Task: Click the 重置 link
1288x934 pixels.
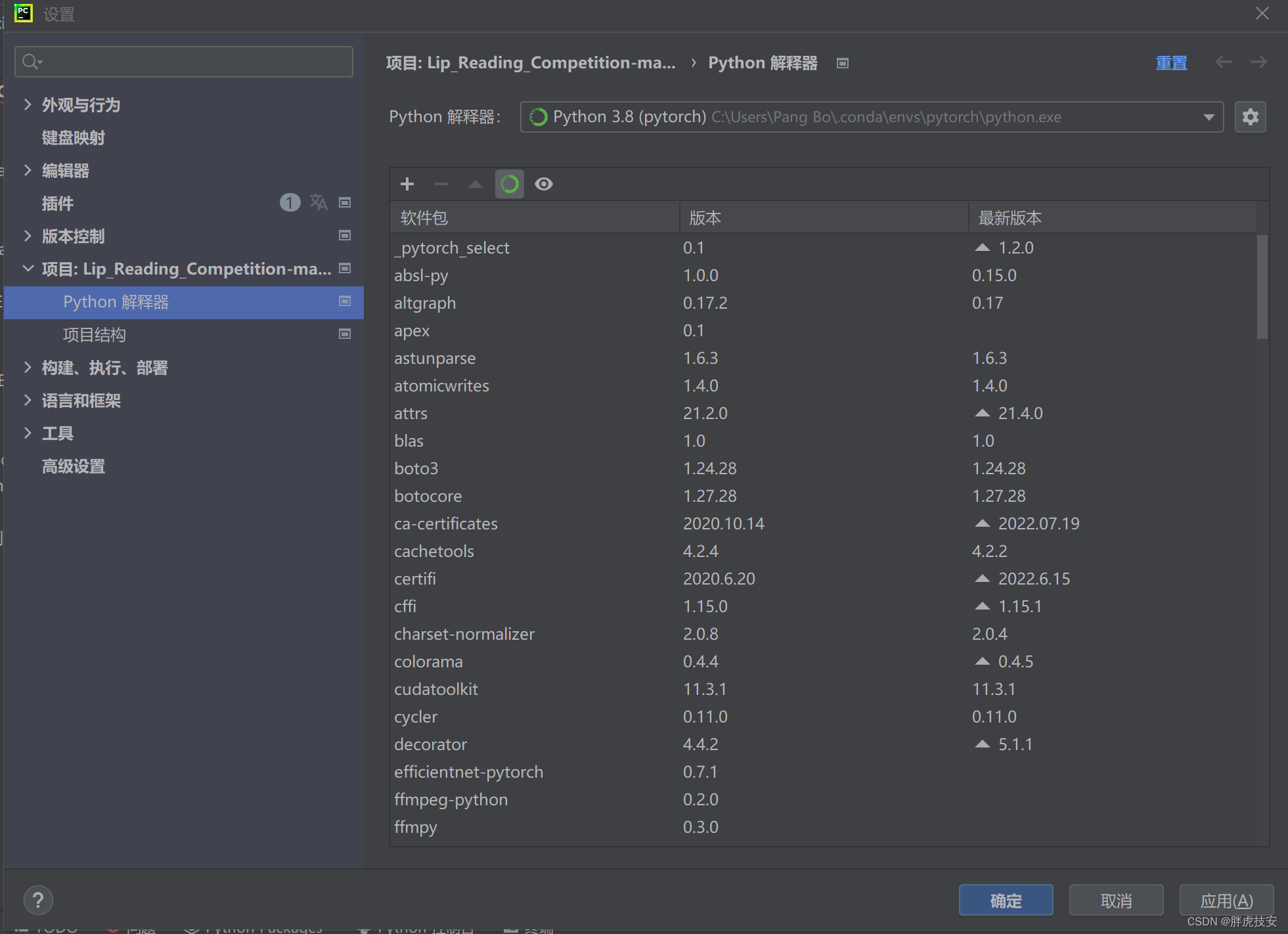Action: pos(1171,63)
